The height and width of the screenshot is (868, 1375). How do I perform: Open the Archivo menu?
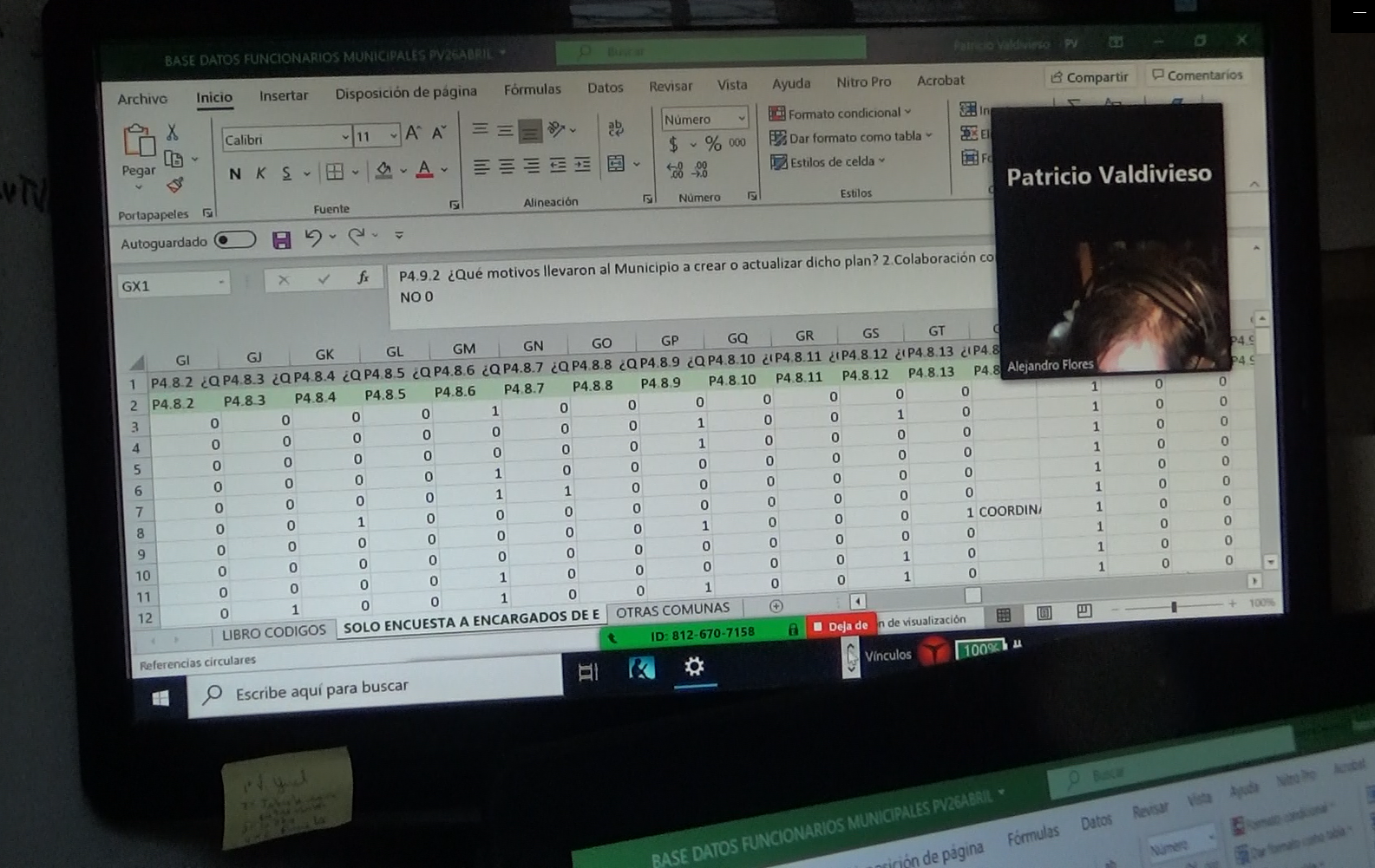tap(142, 99)
